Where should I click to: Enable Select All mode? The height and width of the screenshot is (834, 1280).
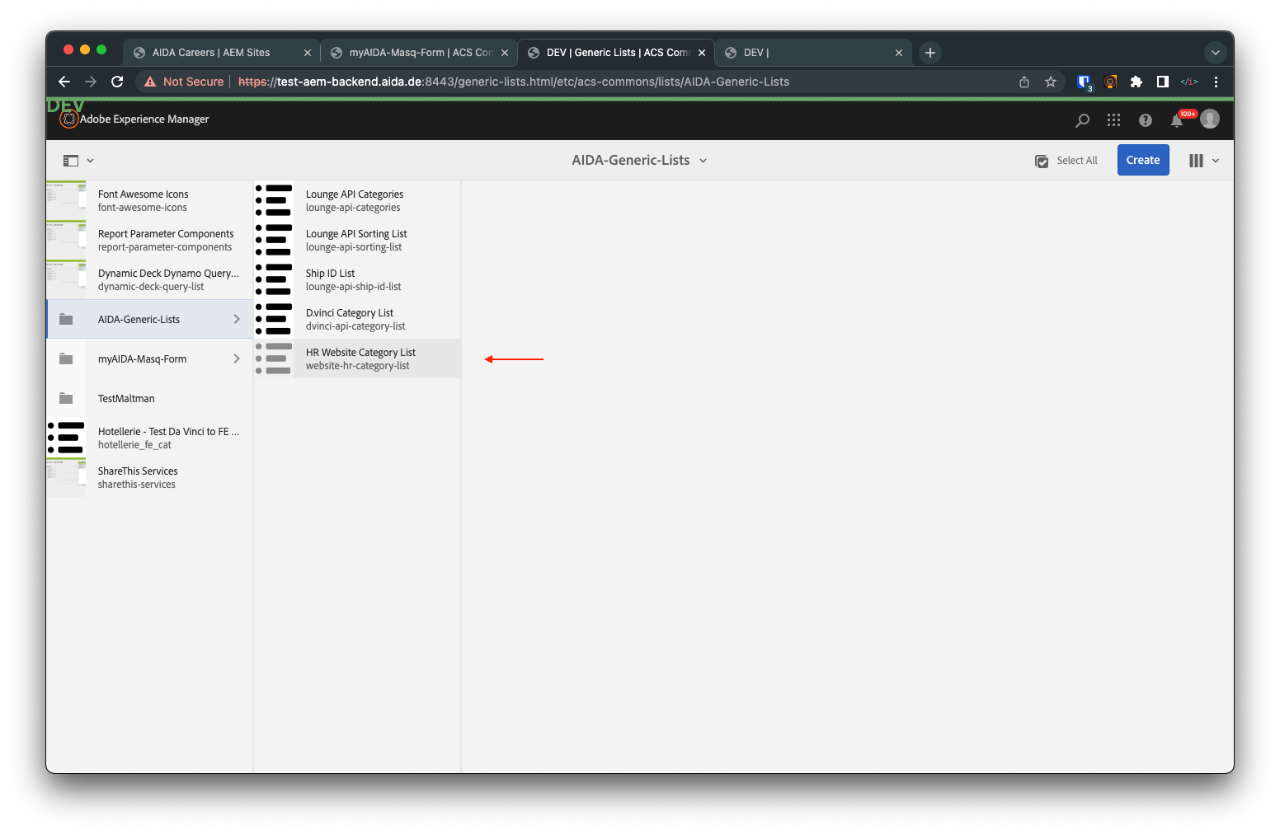pyautogui.click(x=1066, y=160)
